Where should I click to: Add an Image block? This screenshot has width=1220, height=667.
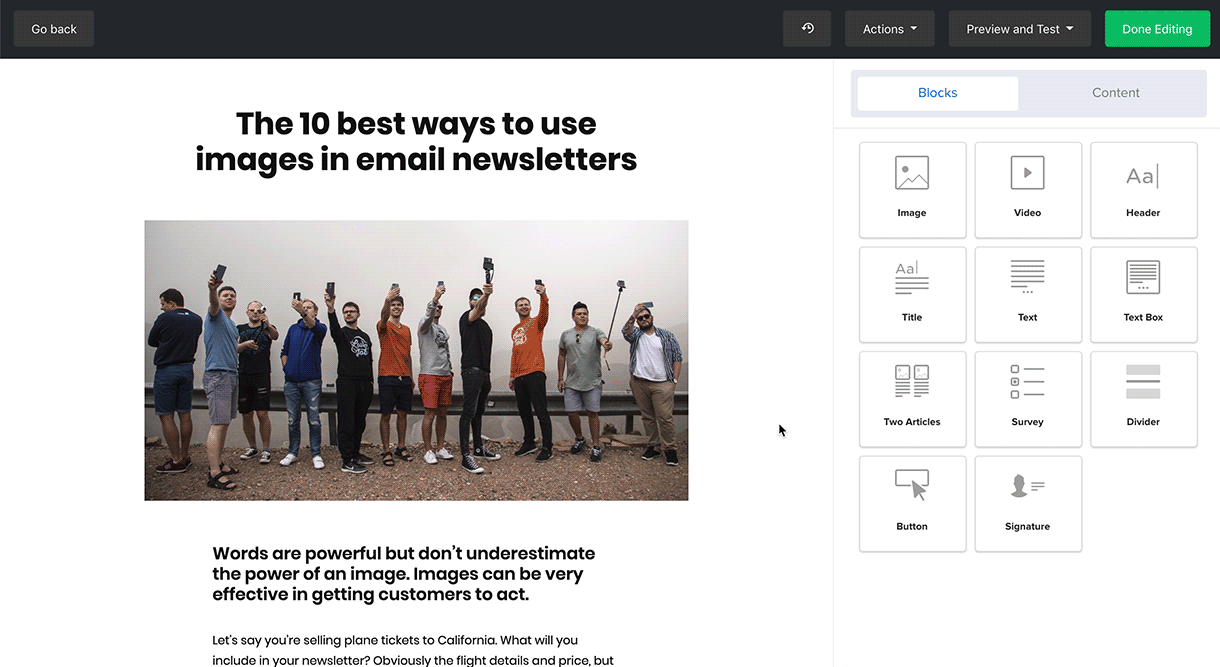coord(911,190)
